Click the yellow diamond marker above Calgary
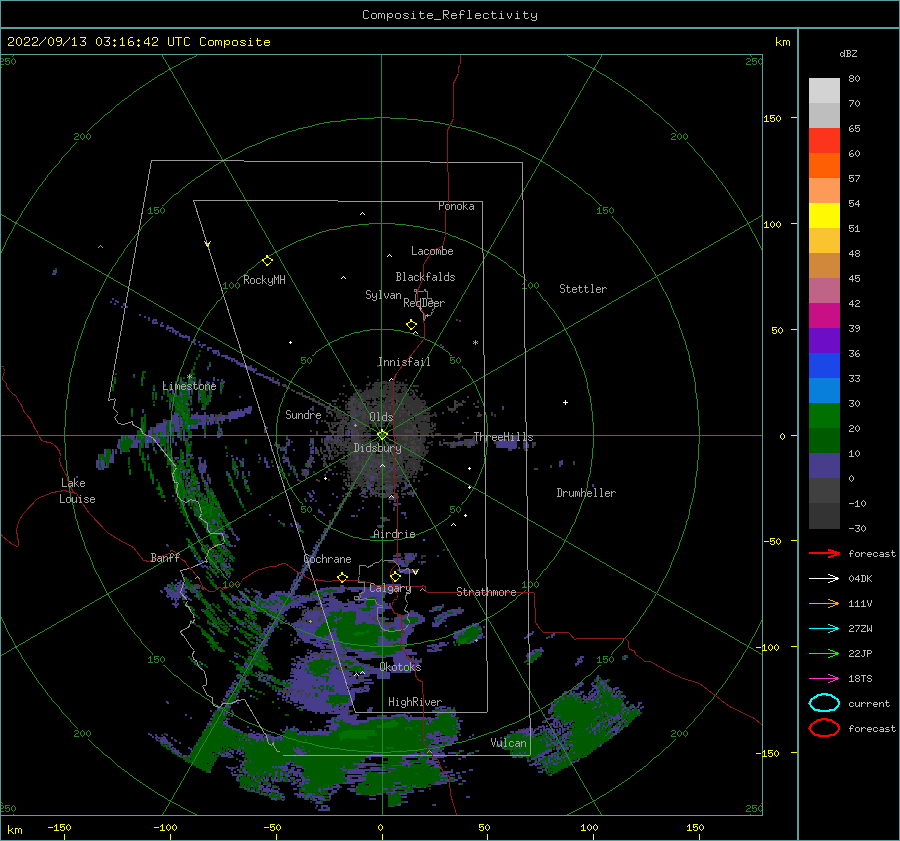The image size is (900, 841). pyautogui.click(x=395, y=576)
